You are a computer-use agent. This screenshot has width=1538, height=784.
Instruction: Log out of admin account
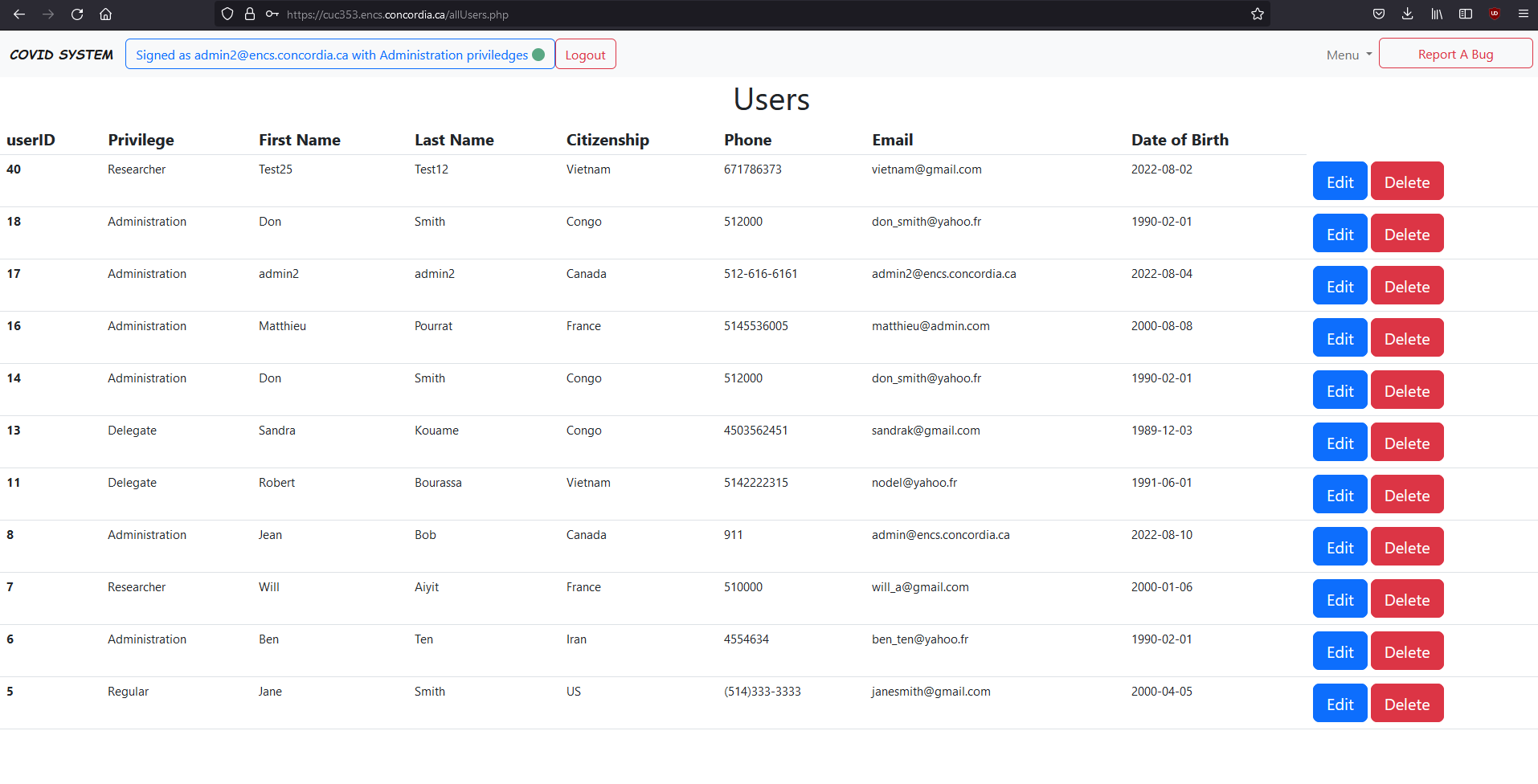click(585, 55)
